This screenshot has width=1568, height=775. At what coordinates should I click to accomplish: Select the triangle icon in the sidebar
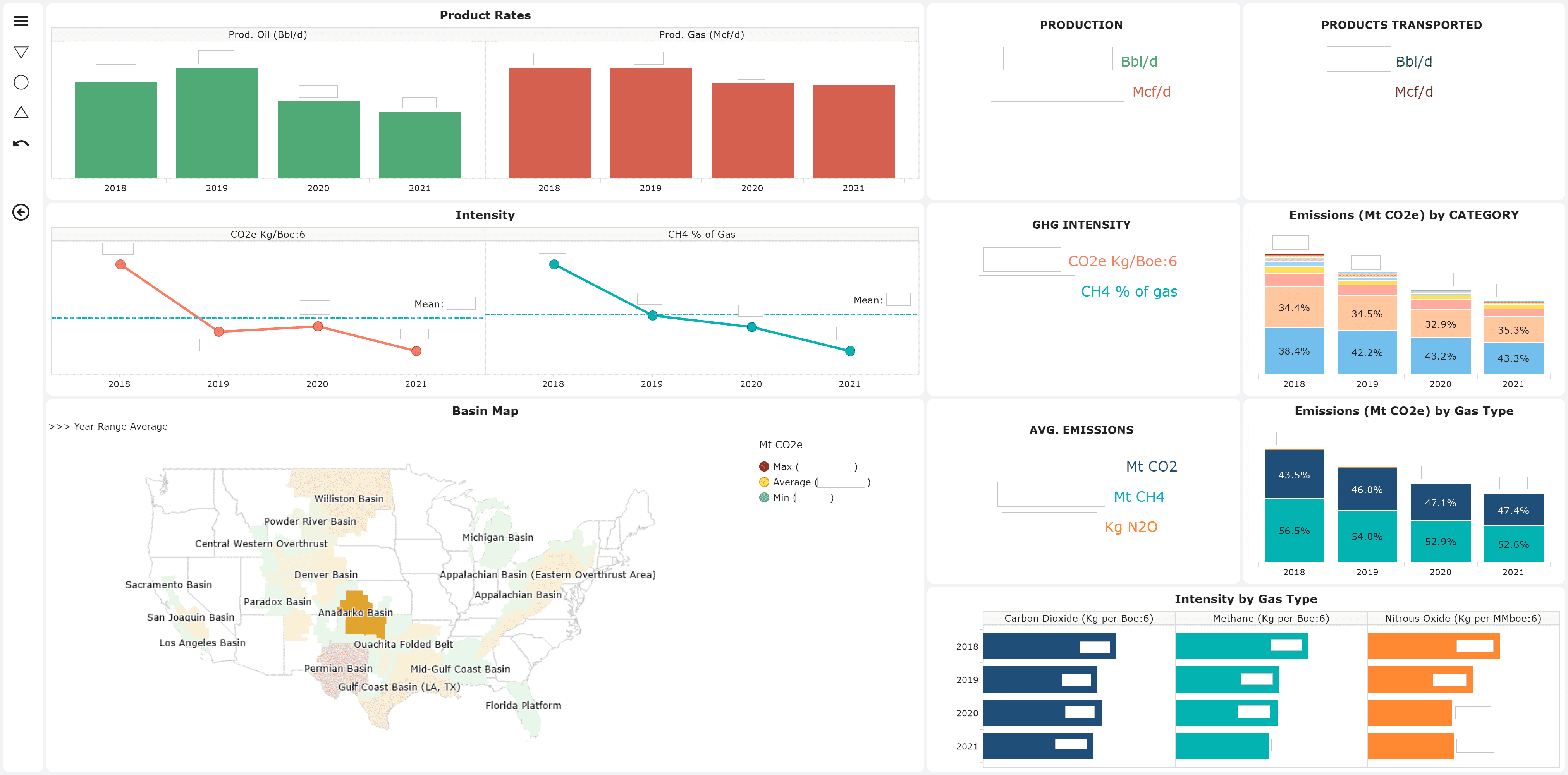click(21, 113)
